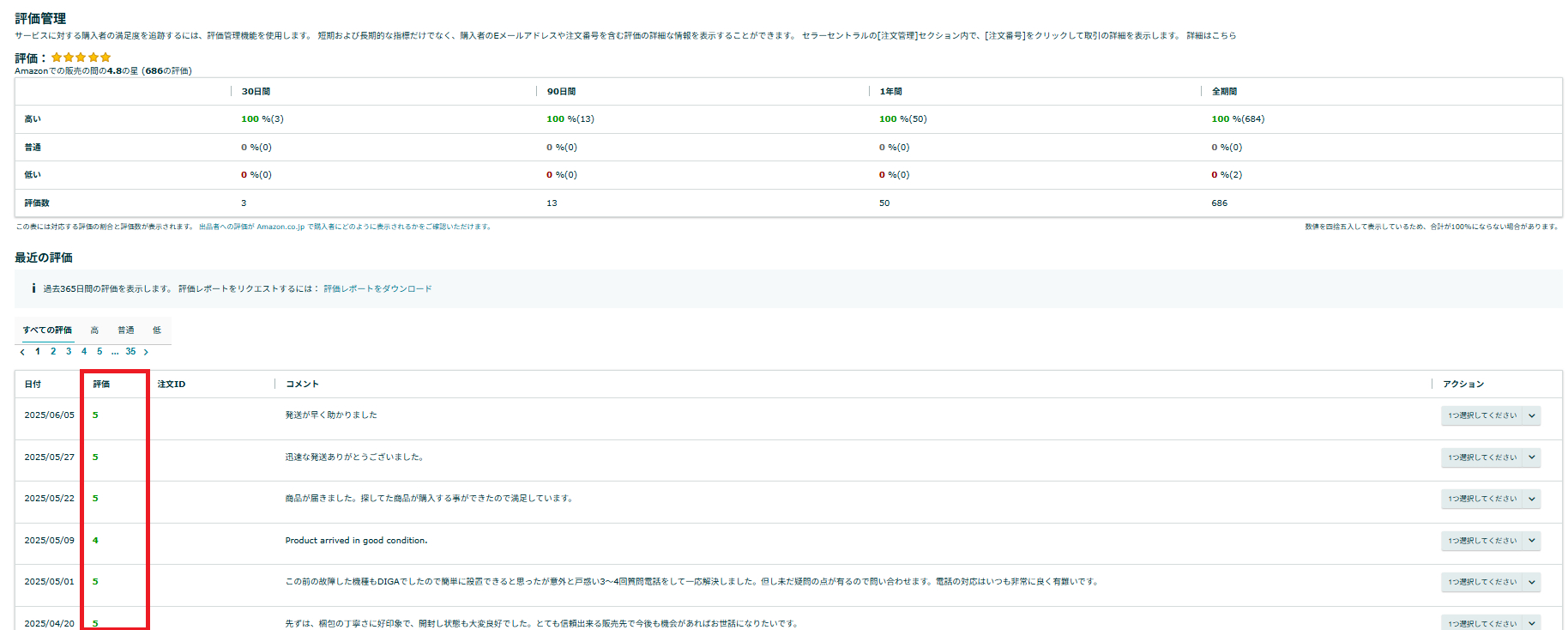Select the すべての評価 tab

pyautogui.click(x=47, y=330)
